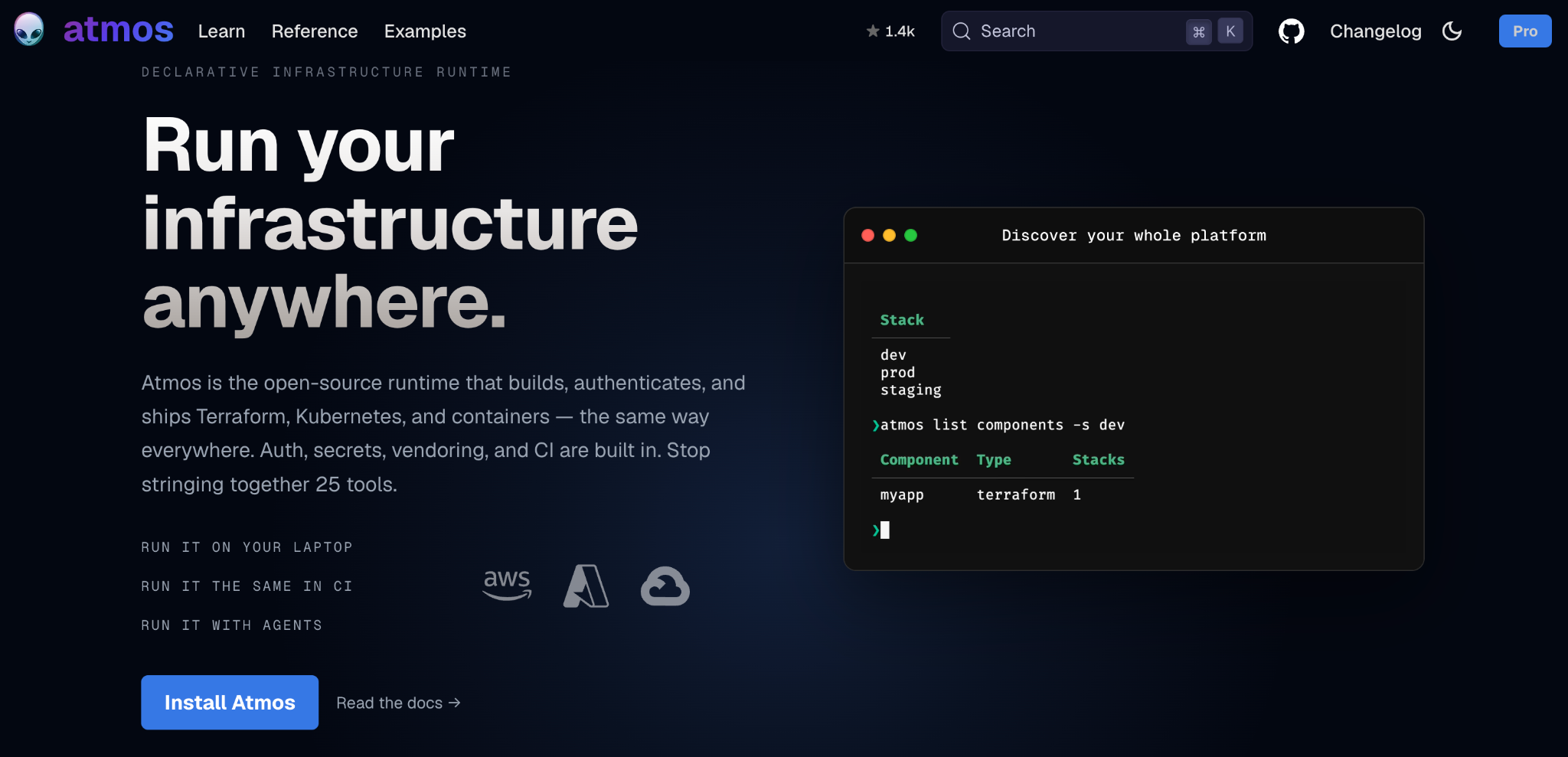
Task: Select the RUN IT THE SAME IN CI option
Action: 247,586
